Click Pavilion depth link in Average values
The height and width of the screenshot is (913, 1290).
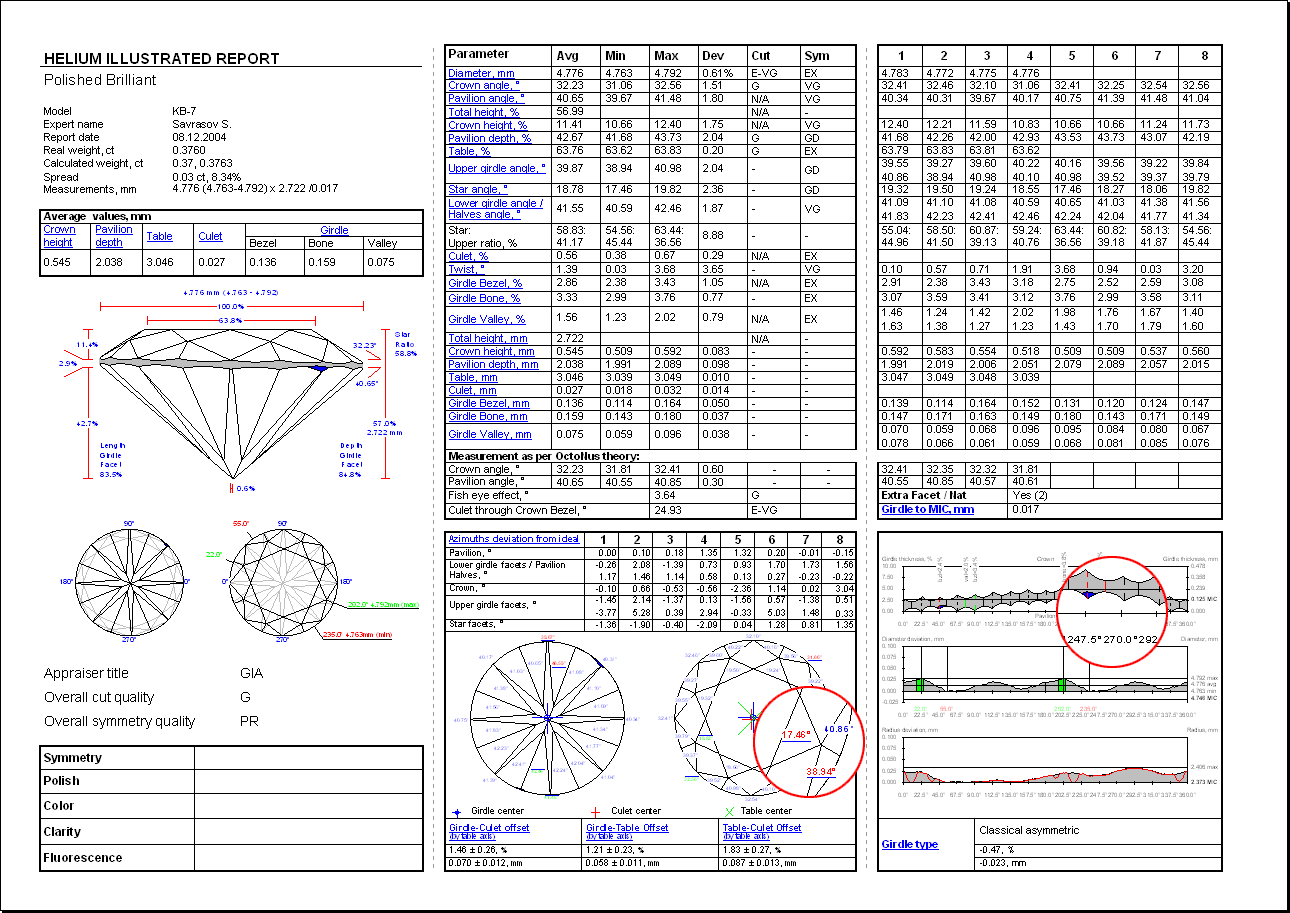click(x=113, y=236)
